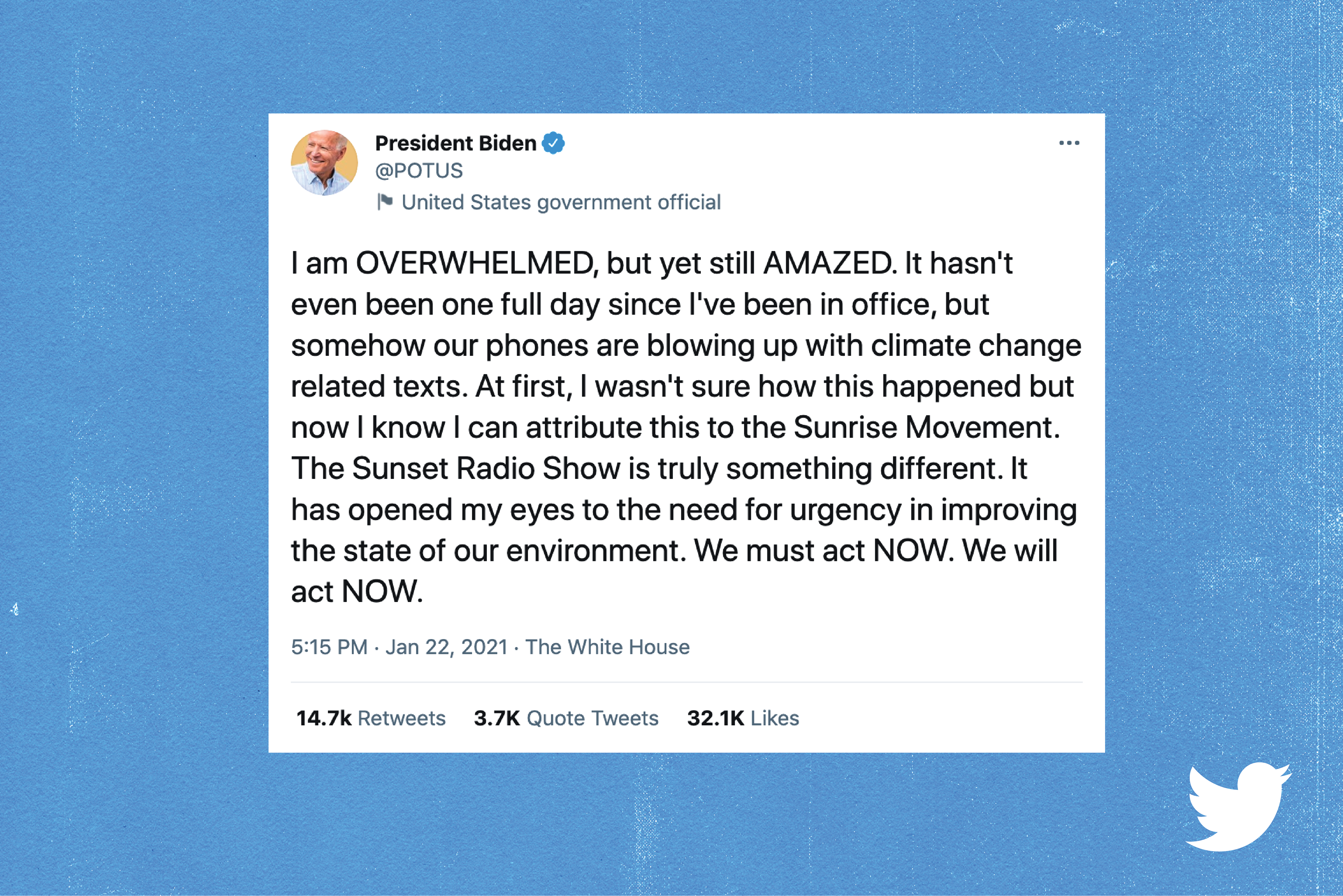View the 3.7K Quote Tweets
This screenshot has height=896, width=1343.
[566, 718]
